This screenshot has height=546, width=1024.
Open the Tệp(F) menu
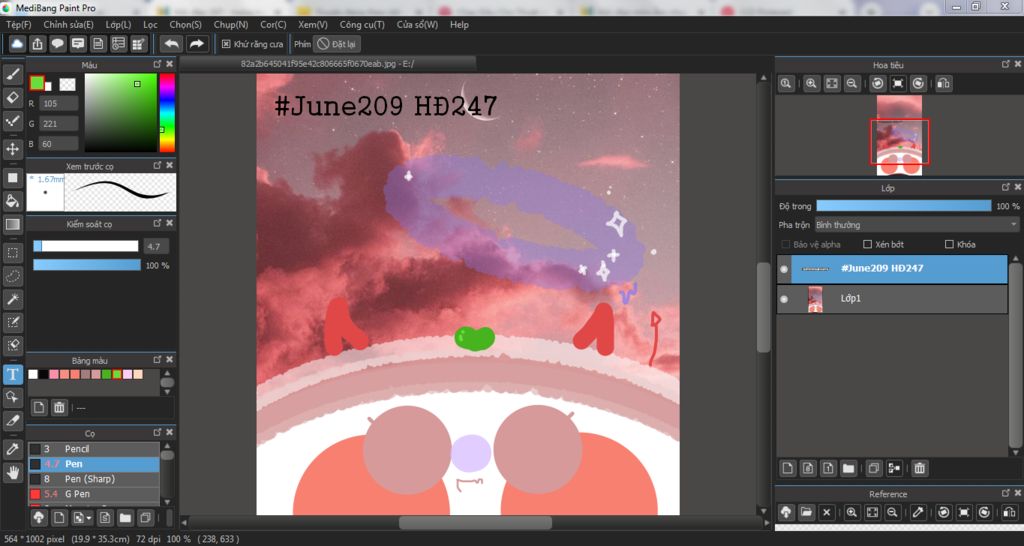(18, 25)
